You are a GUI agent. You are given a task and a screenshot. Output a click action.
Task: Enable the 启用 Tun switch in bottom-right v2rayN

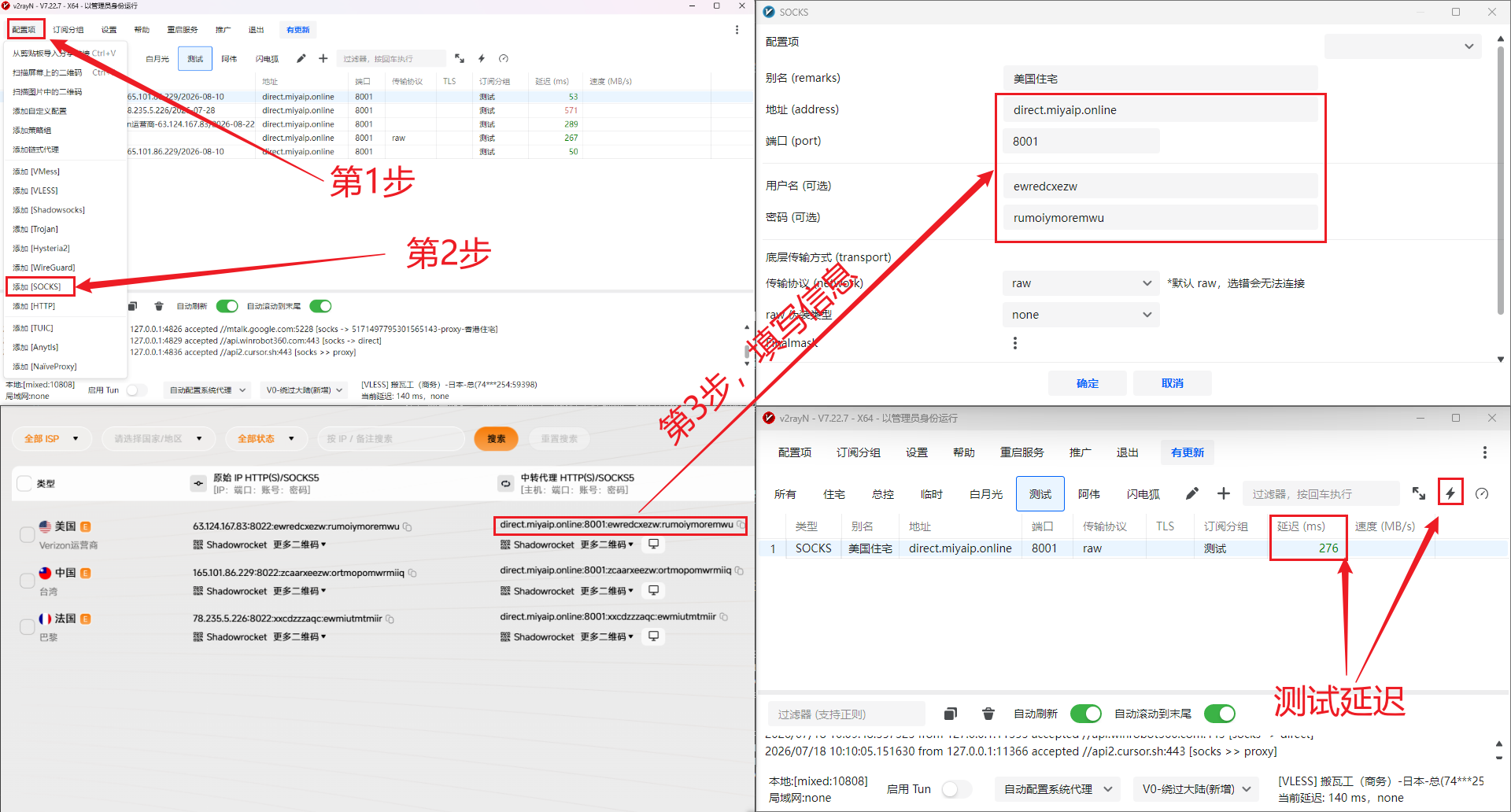956,789
